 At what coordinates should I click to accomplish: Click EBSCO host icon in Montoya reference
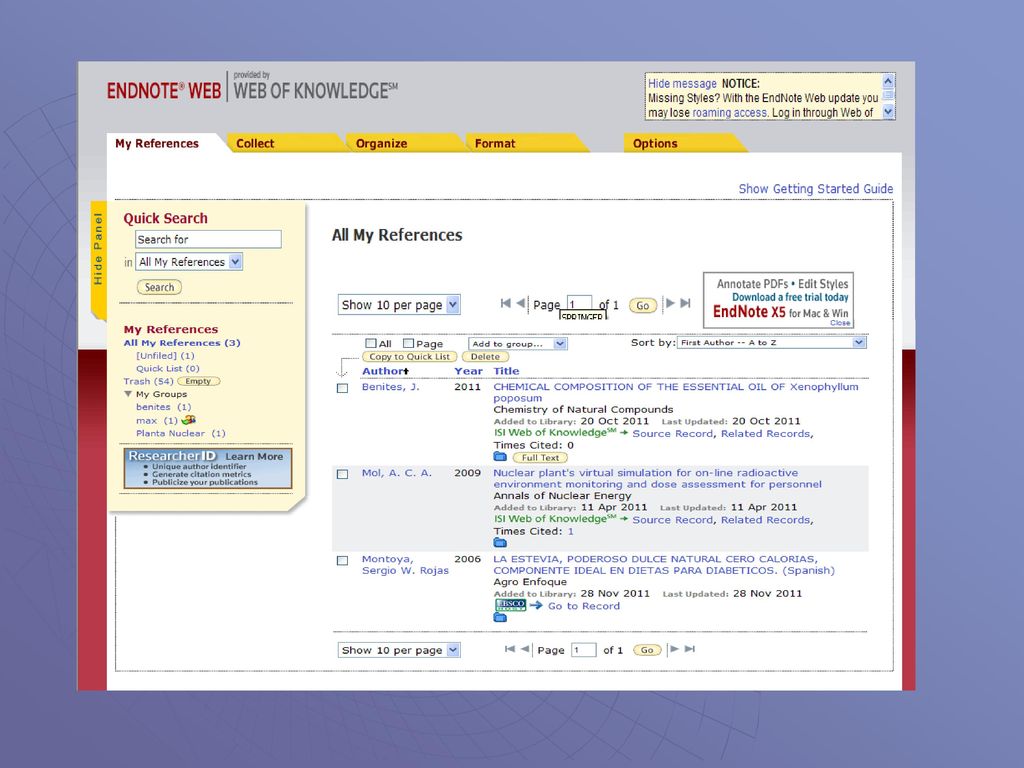pyautogui.click(x=511, y=605)
